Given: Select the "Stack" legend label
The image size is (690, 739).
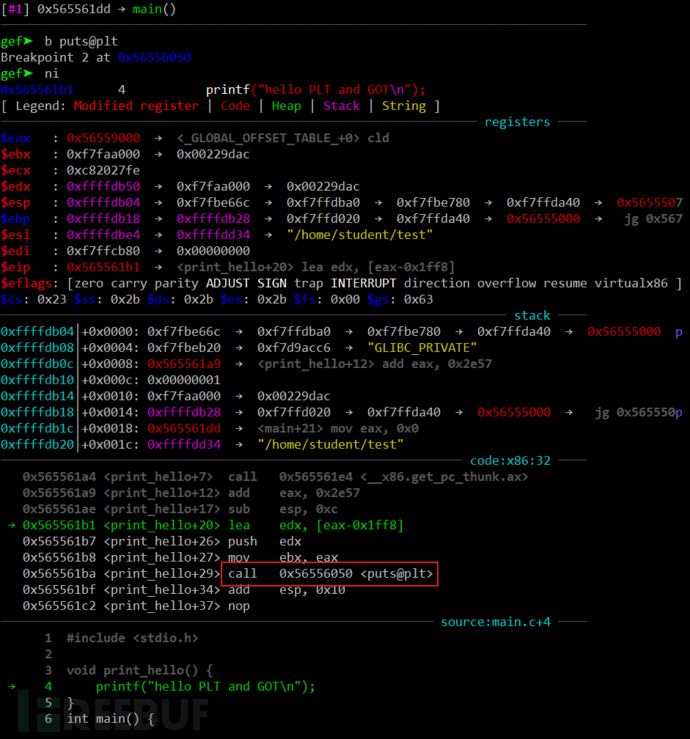Looking at the screenshot, I should [343, 105].
